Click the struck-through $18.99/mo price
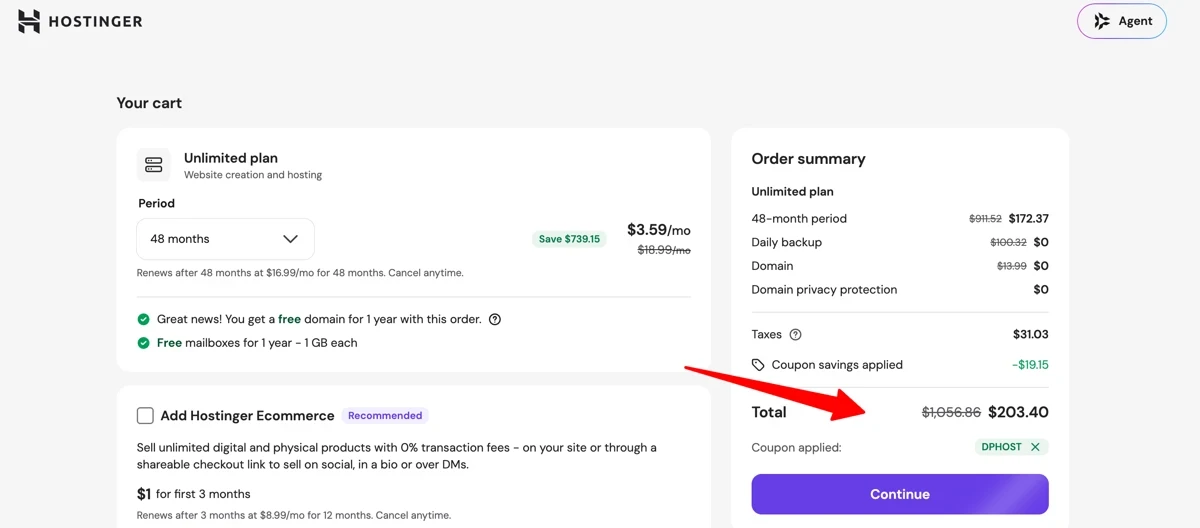The height and width of the screenshot is (528, 1200). pyautogui.click(x=664, y=250)
